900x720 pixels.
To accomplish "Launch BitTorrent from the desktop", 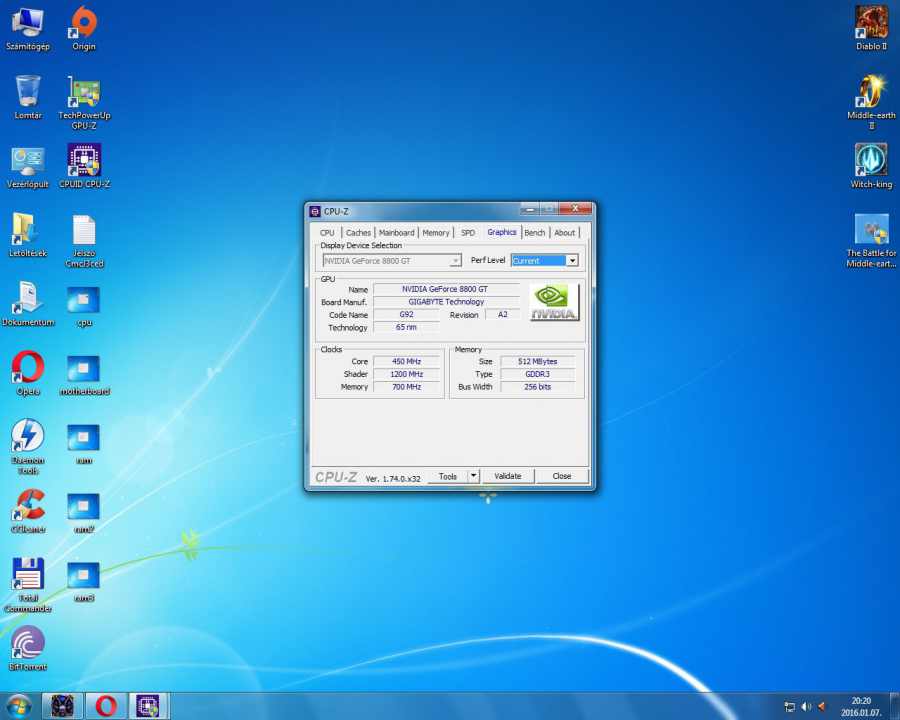I will [x=28, y=649].
